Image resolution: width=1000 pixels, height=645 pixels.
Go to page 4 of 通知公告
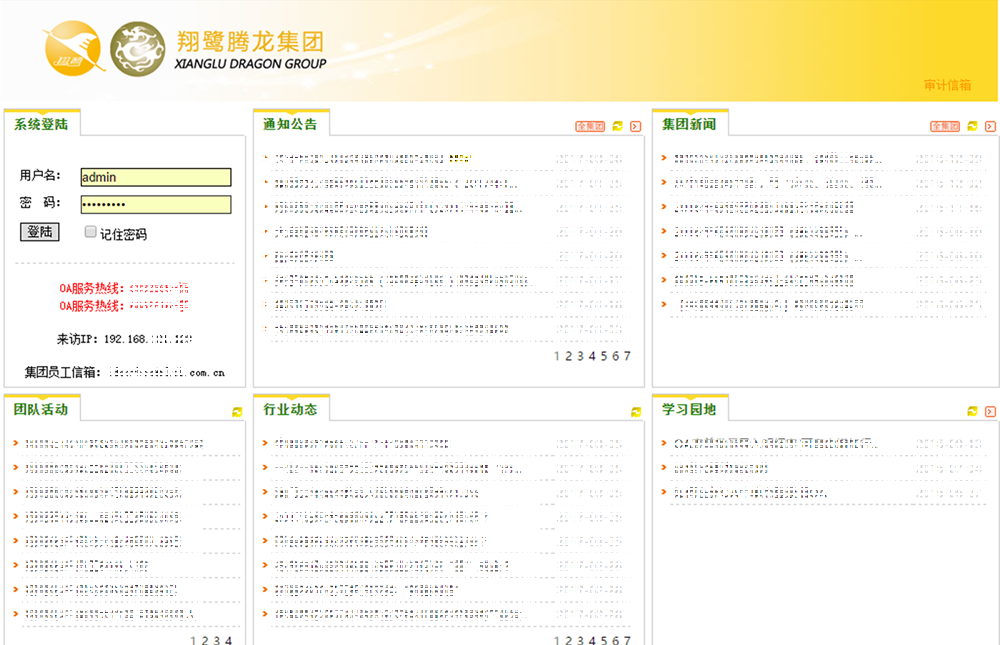(x=592, y=356)
